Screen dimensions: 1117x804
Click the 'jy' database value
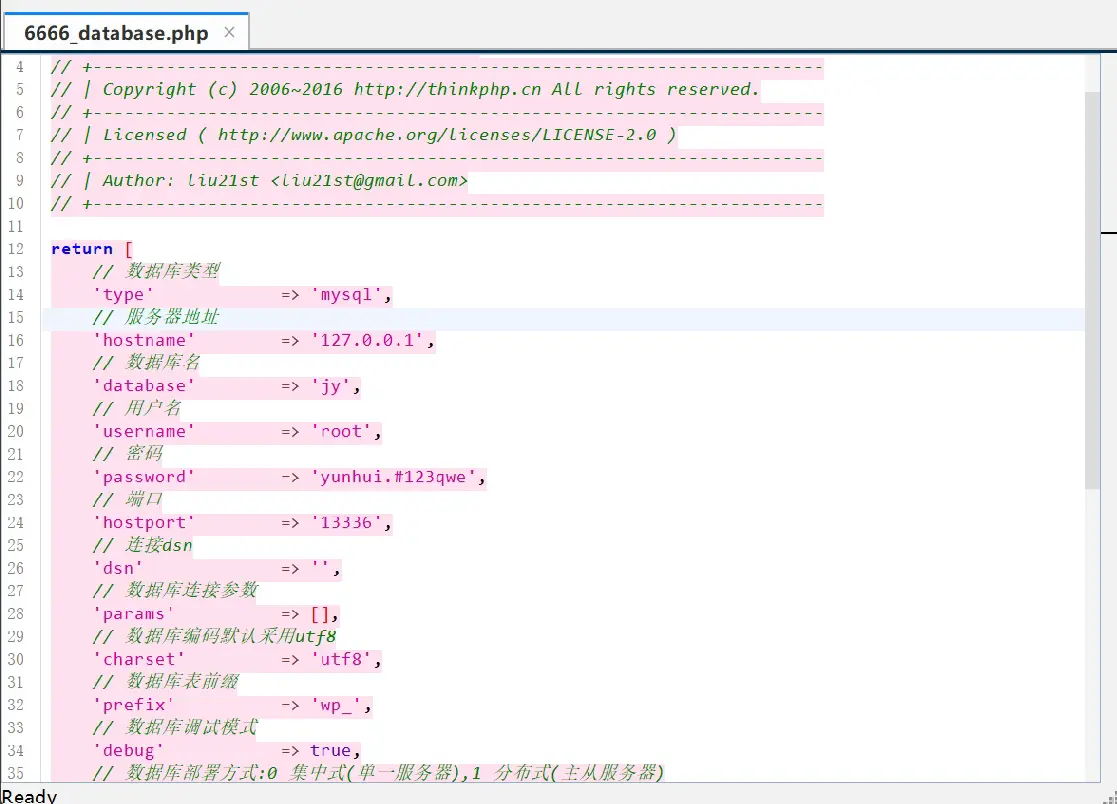click(x=331, y=386)
